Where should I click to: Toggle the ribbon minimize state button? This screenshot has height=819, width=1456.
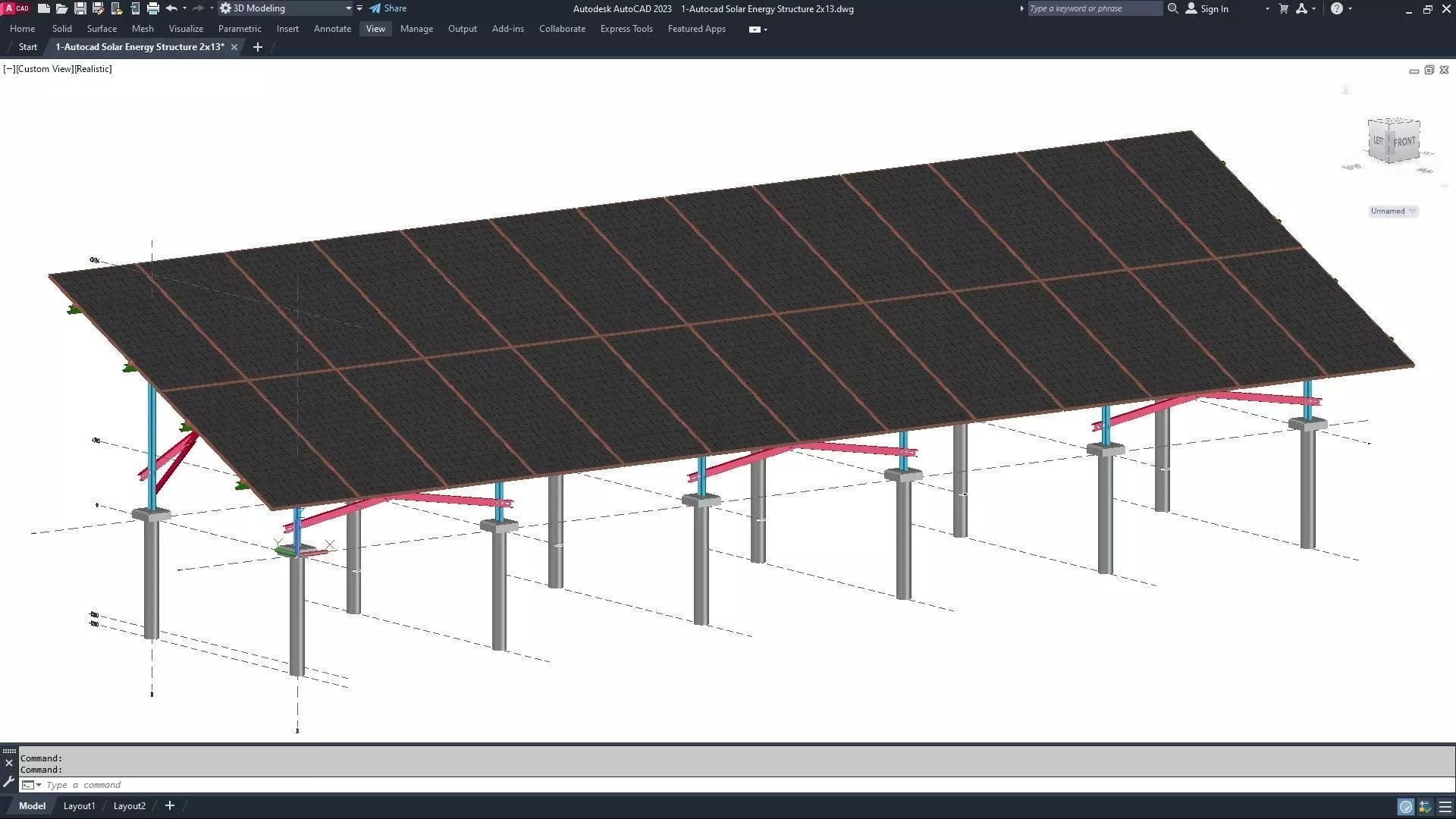click(x=755, y=29)
